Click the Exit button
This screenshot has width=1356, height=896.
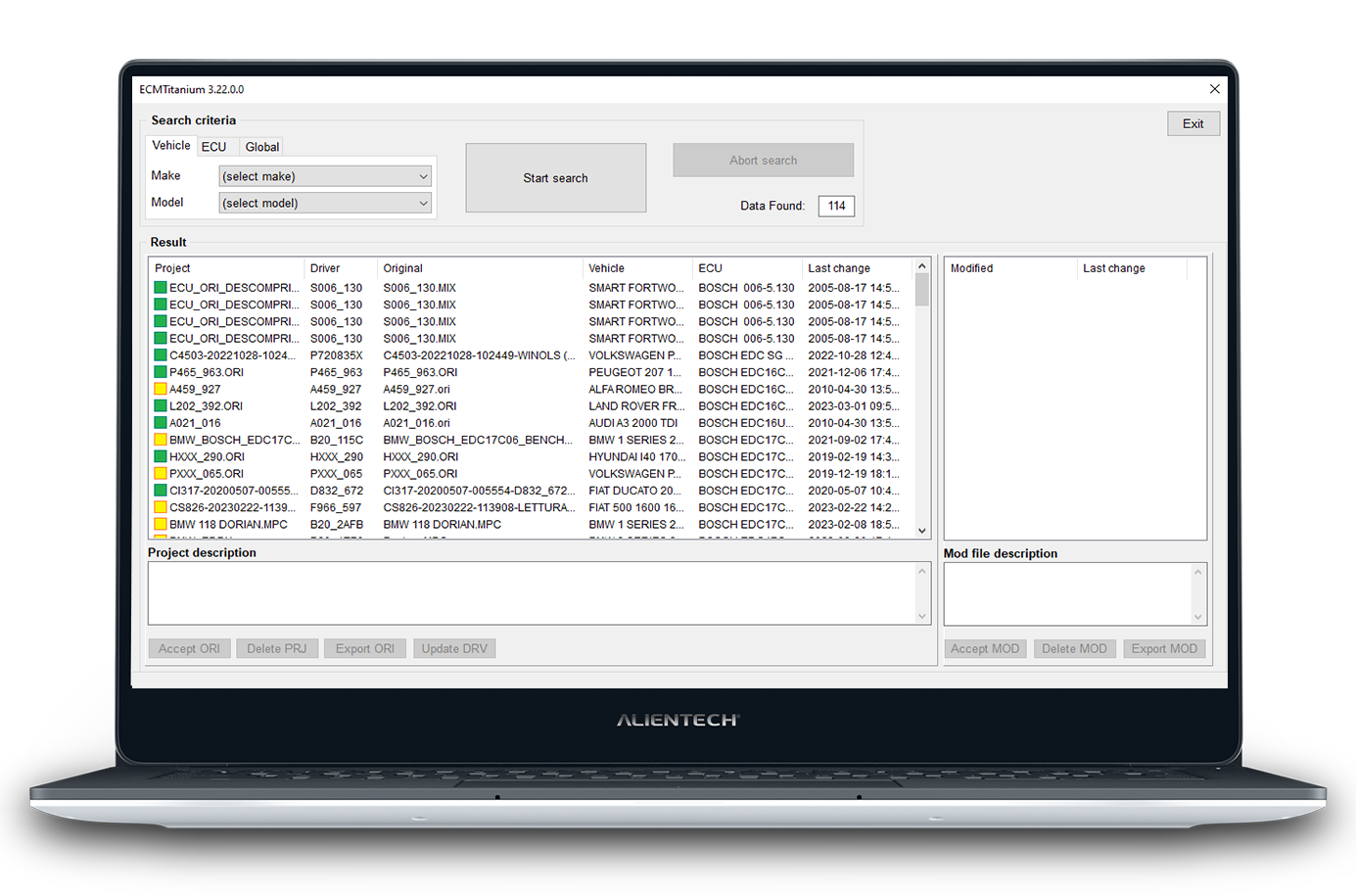pos(1192,123)
